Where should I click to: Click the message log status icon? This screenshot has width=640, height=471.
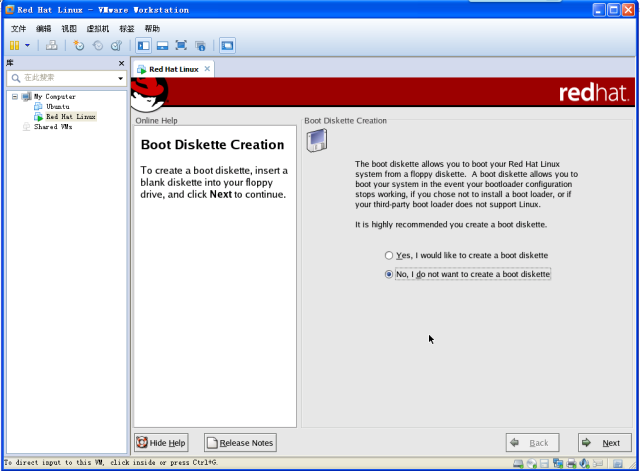[618, 464]
